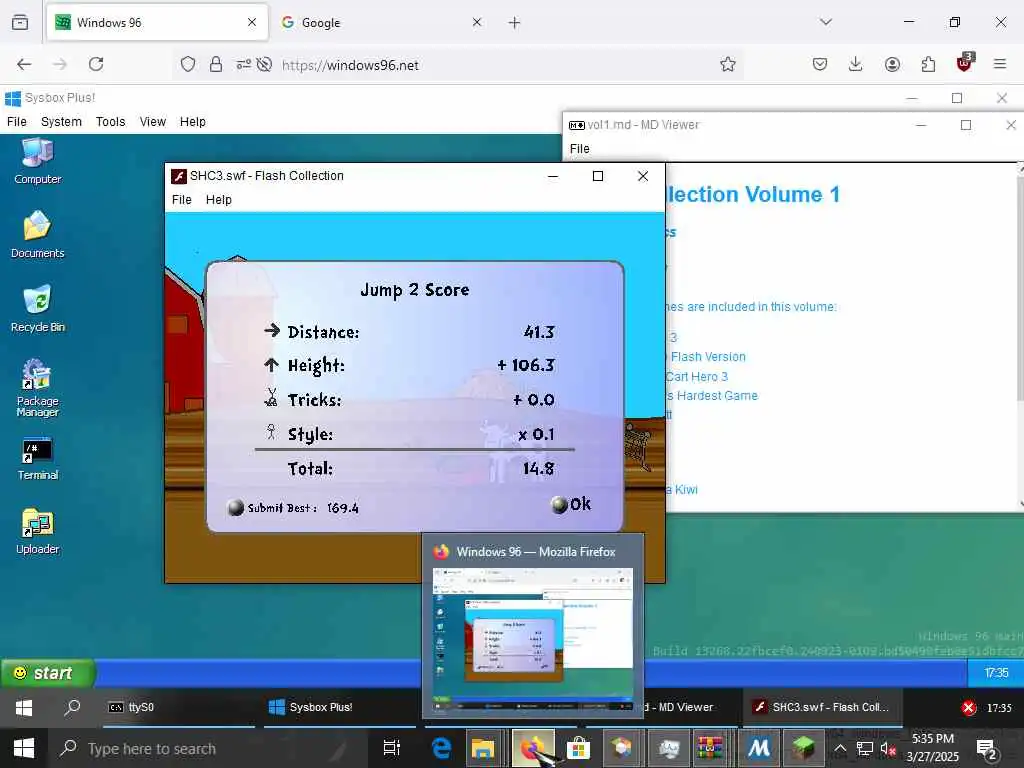
Task: Click the Flash Version link in MD Viewer
Action: [x=706, y=357]
